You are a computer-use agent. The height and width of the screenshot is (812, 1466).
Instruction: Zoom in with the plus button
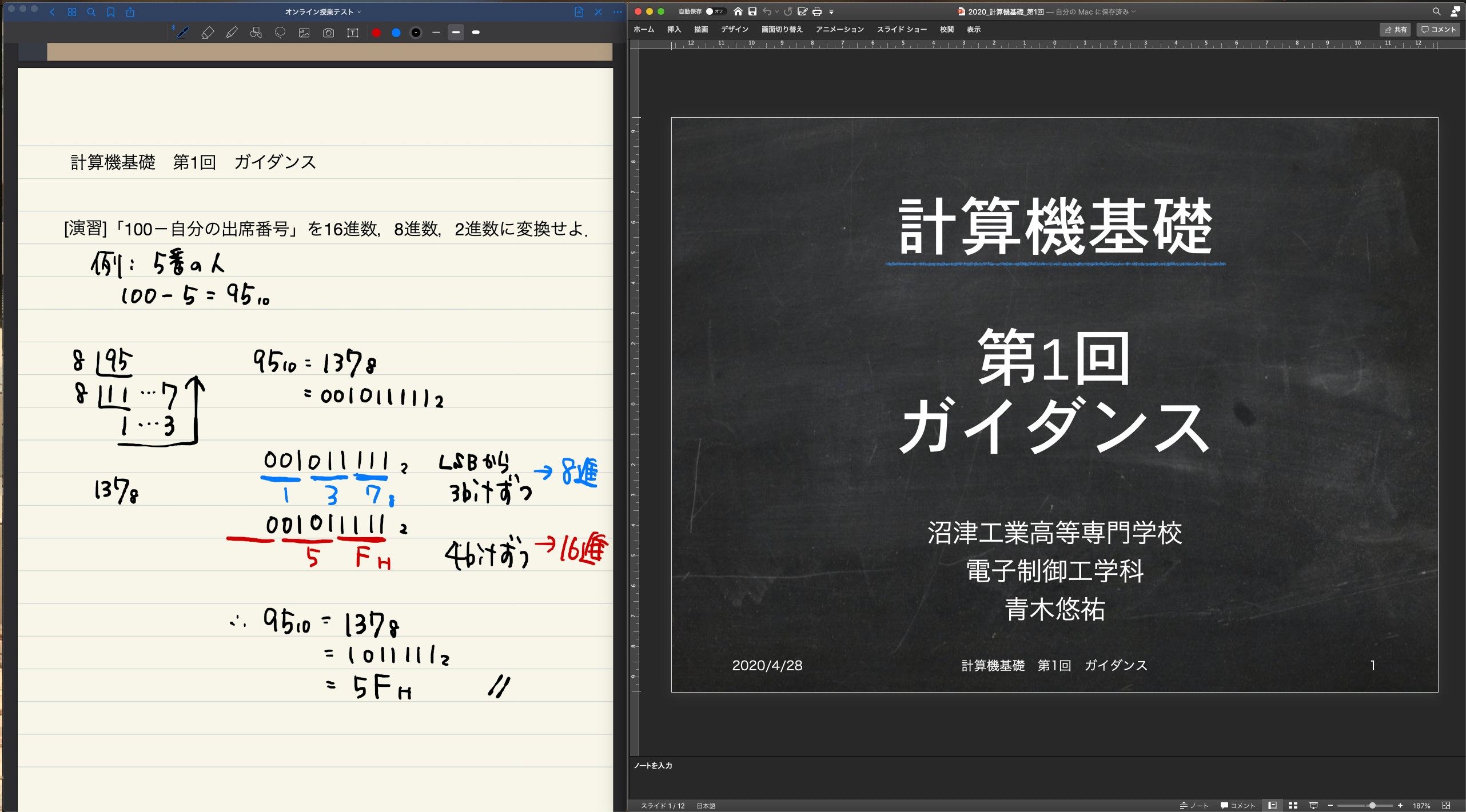[x=1400, y=806]
